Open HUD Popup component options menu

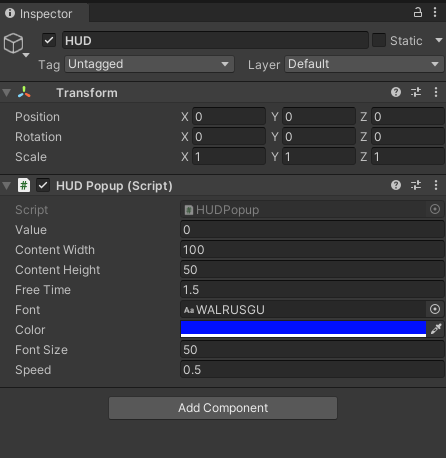(436, 185)
